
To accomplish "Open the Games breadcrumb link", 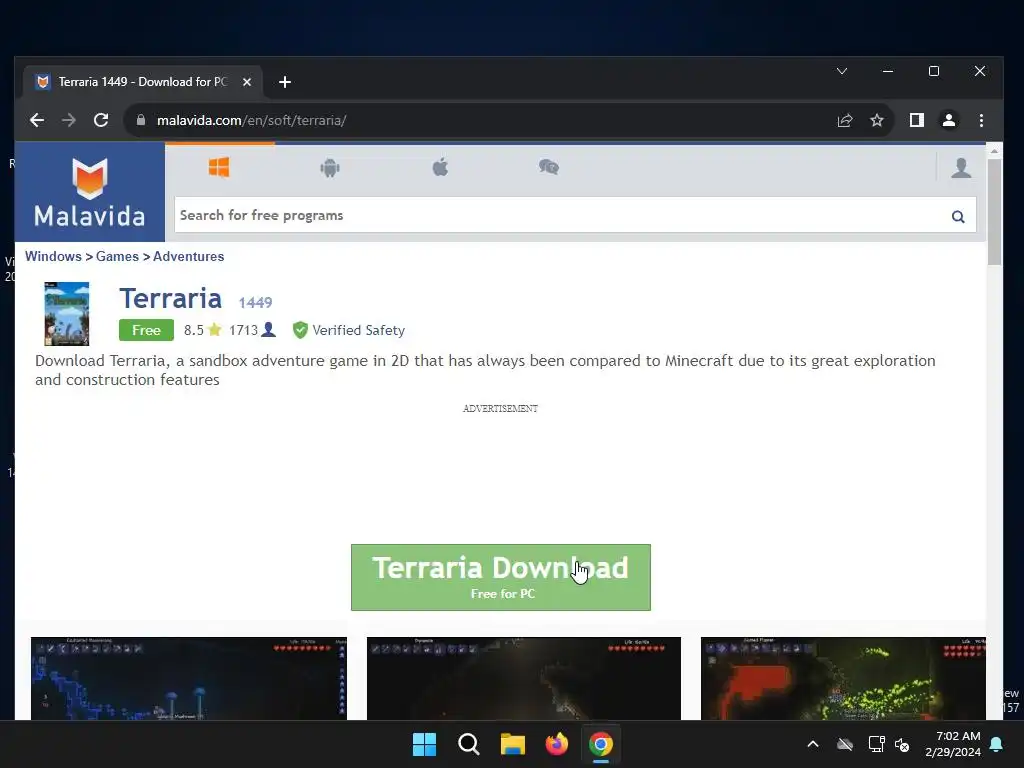I will 118,256.
